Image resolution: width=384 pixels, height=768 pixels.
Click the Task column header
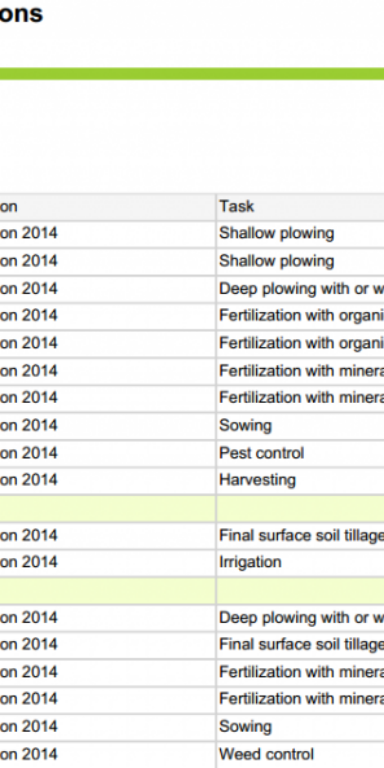[300, 206]
